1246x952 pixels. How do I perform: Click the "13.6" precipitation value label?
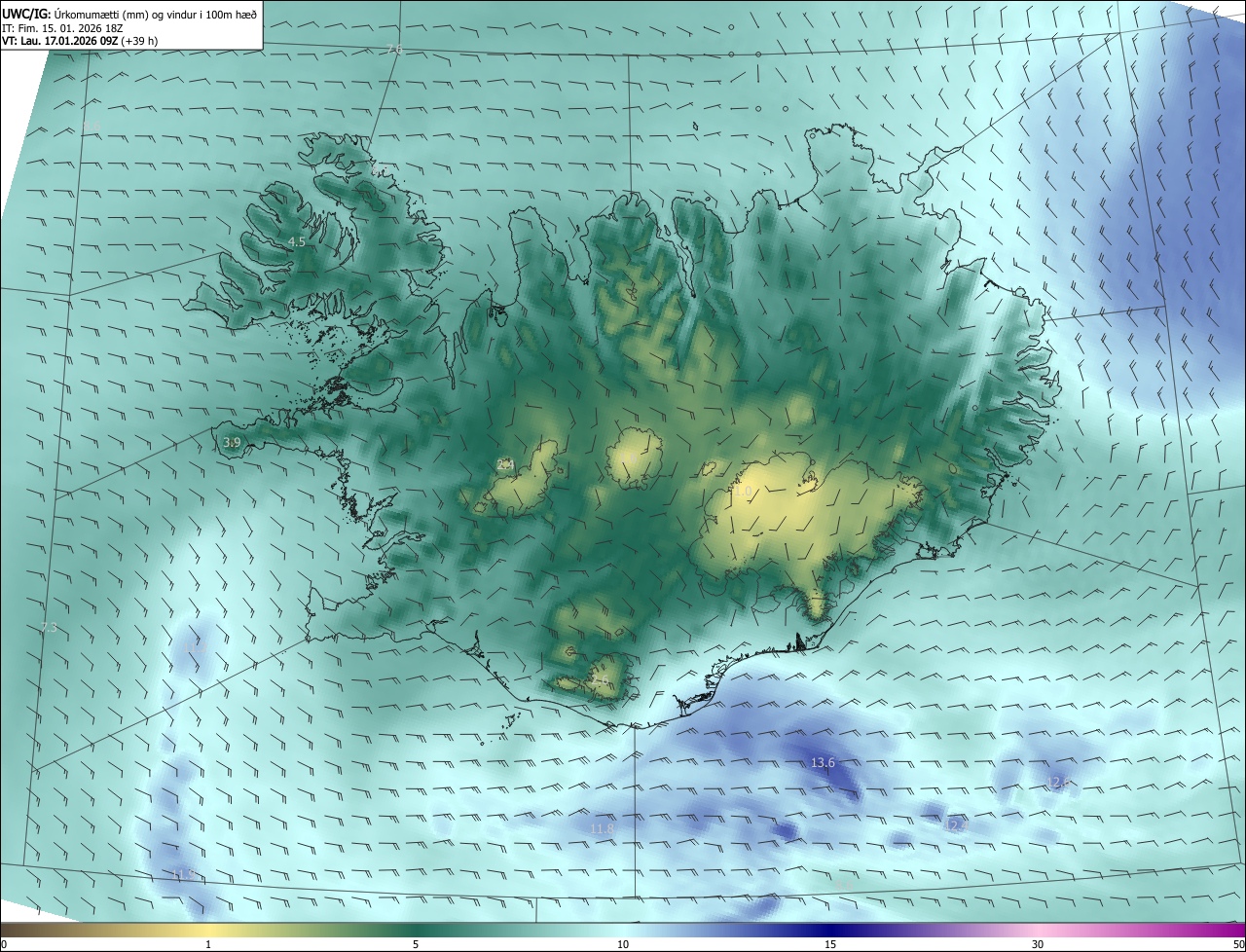(x=823, y=763)
